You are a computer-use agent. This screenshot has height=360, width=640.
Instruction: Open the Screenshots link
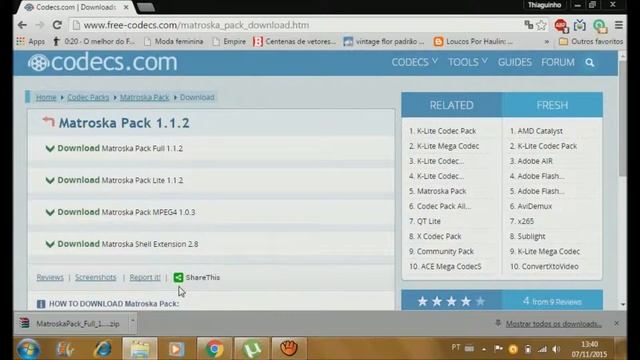point(96,277)
